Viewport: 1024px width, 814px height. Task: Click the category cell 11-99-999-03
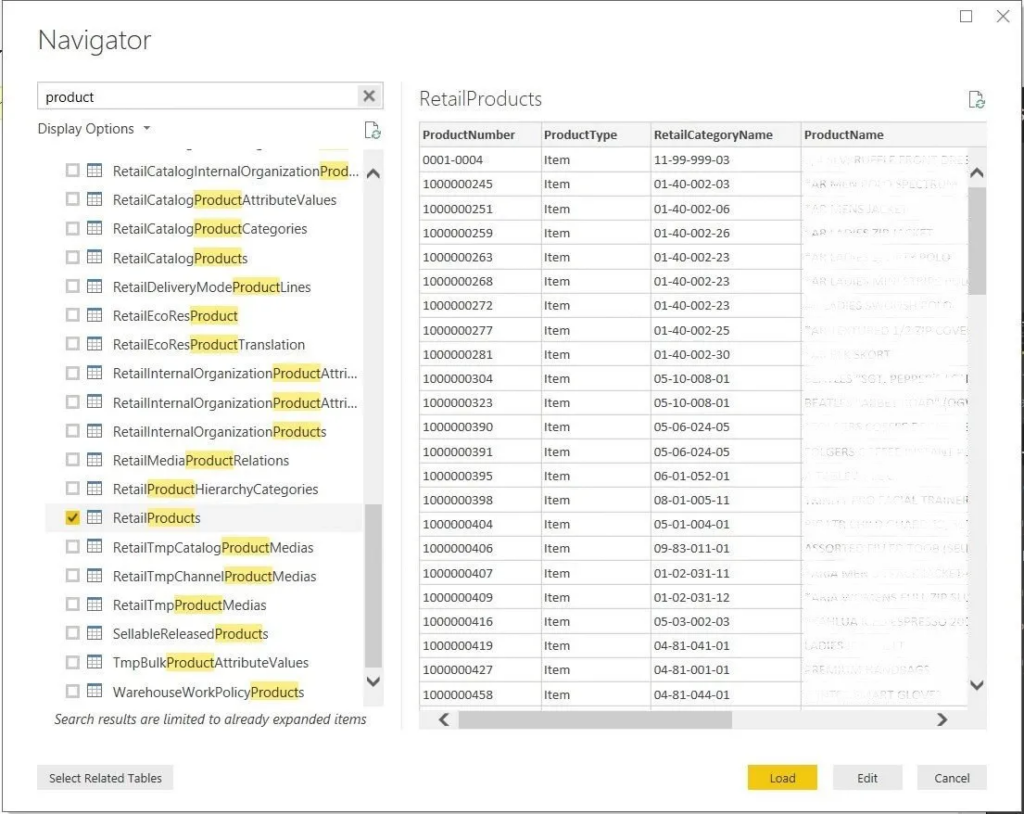(726, 159)
